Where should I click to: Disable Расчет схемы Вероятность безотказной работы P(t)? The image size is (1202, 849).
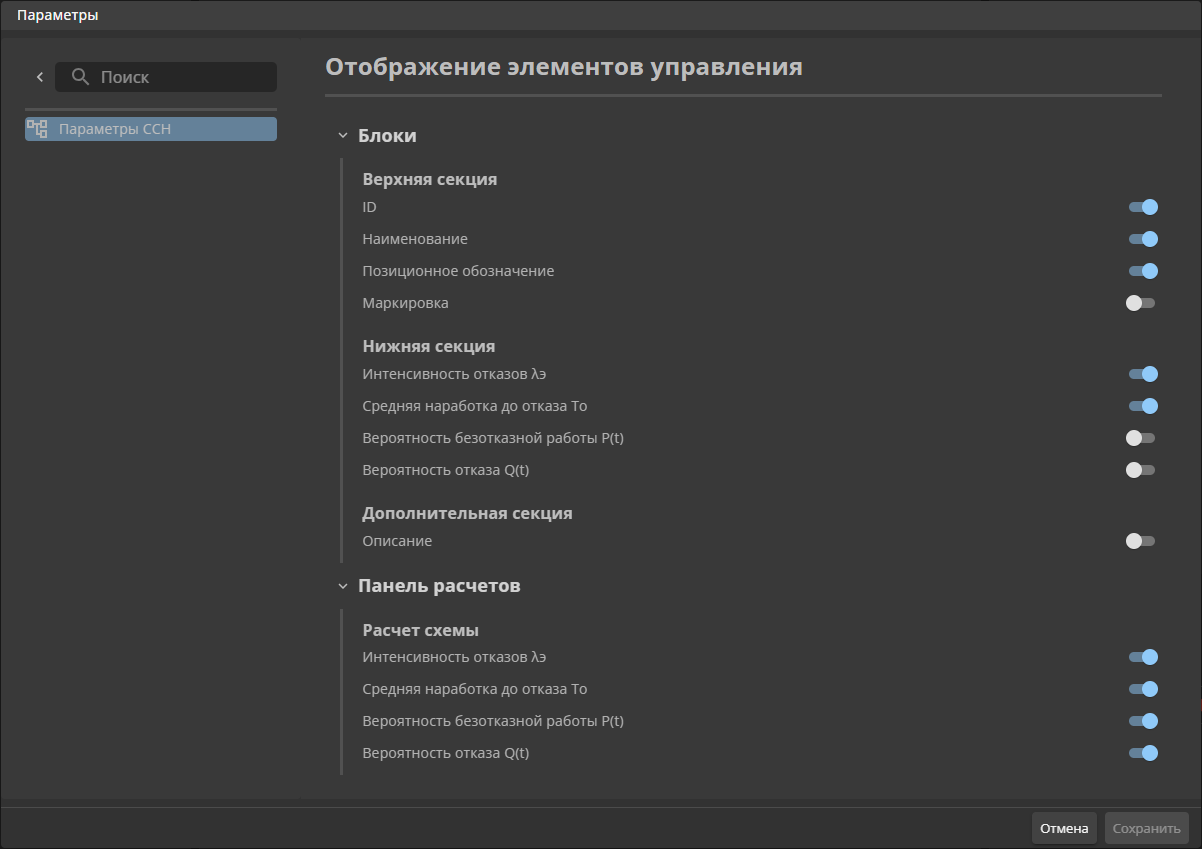[1143, 721]
